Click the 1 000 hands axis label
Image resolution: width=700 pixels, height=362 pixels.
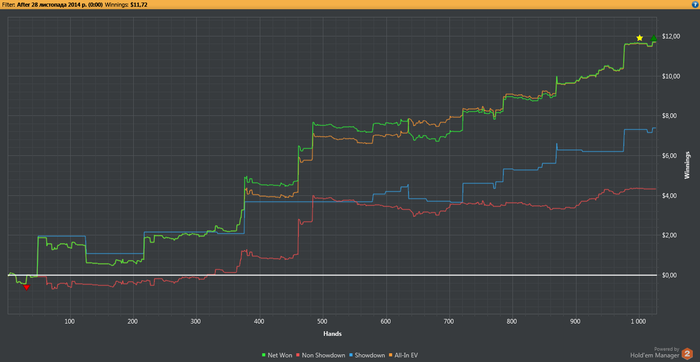coord(638,321)
